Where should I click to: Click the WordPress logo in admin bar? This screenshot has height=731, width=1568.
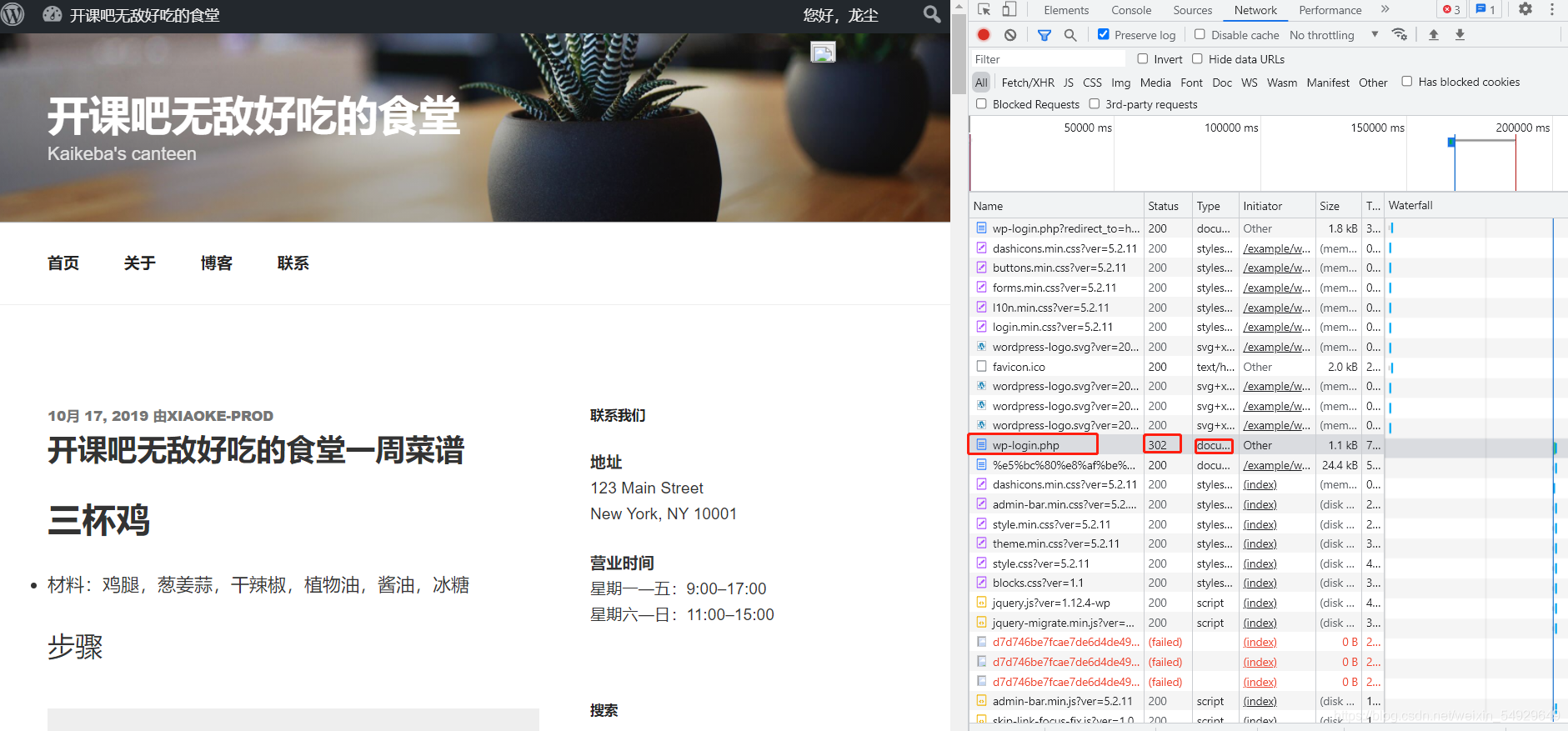13,14
